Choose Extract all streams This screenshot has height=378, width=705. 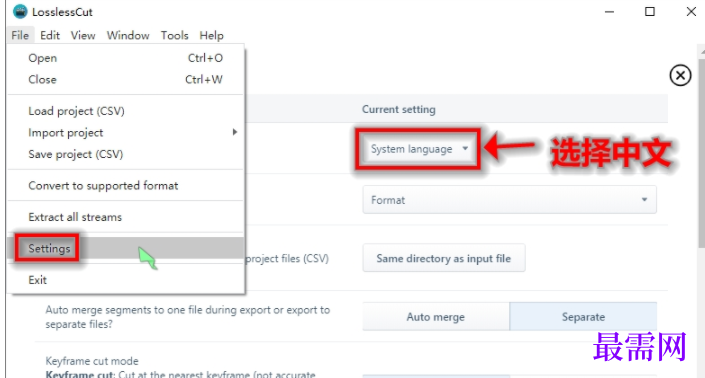click(x=126, y=217)
